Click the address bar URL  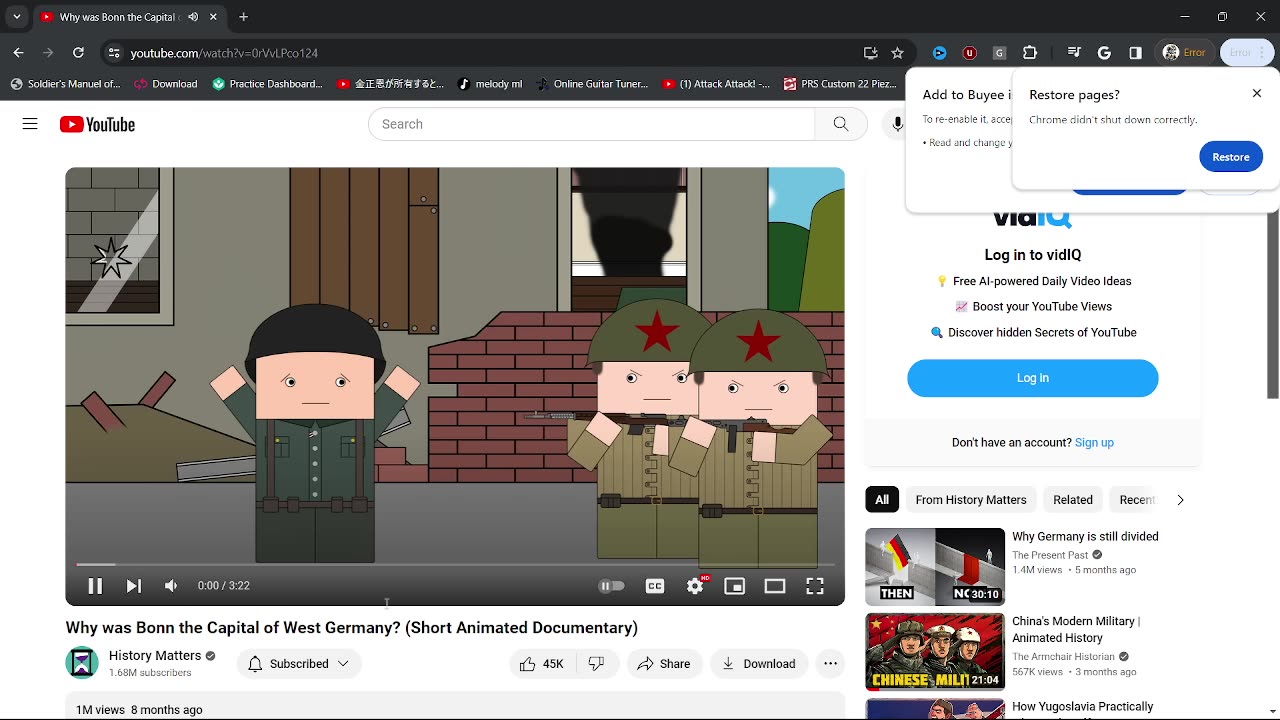click(x=224, y=53)
